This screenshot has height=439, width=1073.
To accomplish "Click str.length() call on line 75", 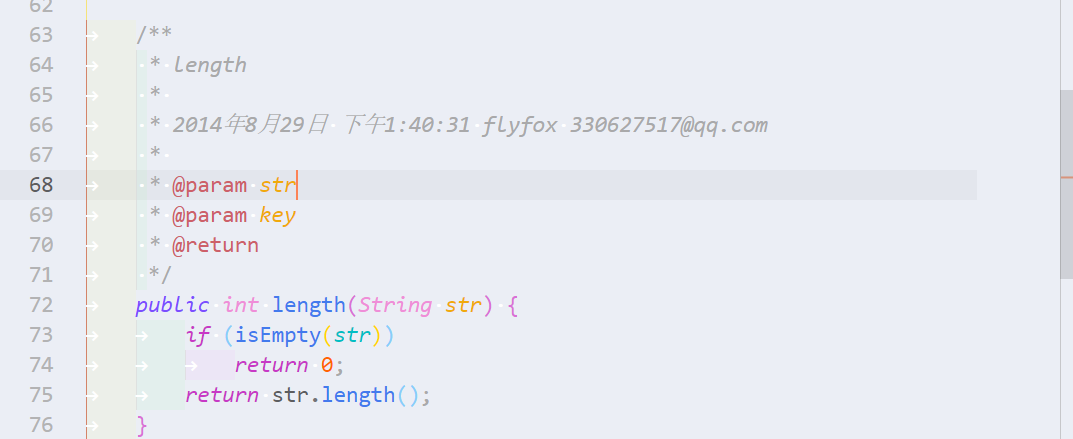I will (x=351, y=395).
